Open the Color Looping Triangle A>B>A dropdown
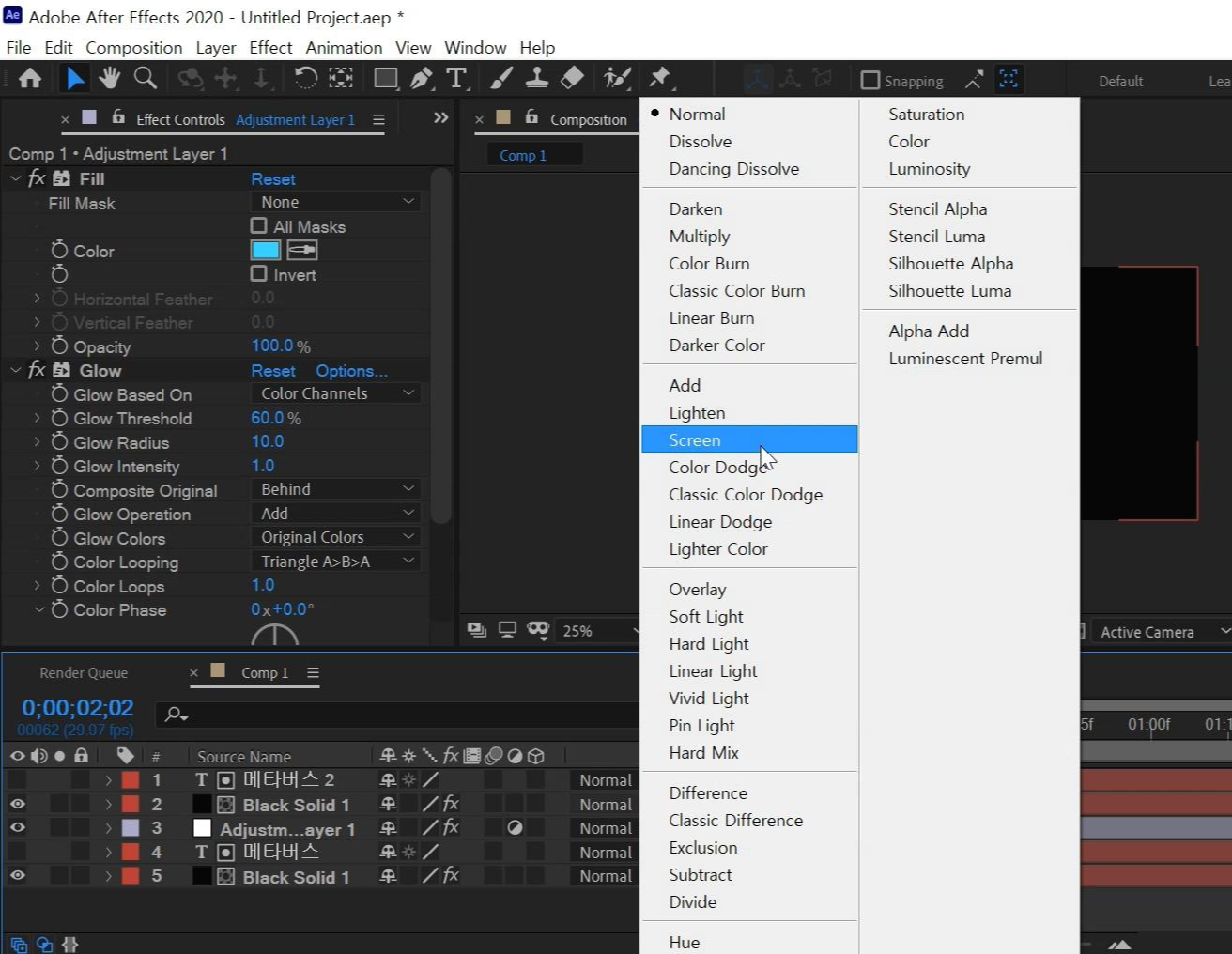Screen dimensions: 1232x954 [335, 562]
